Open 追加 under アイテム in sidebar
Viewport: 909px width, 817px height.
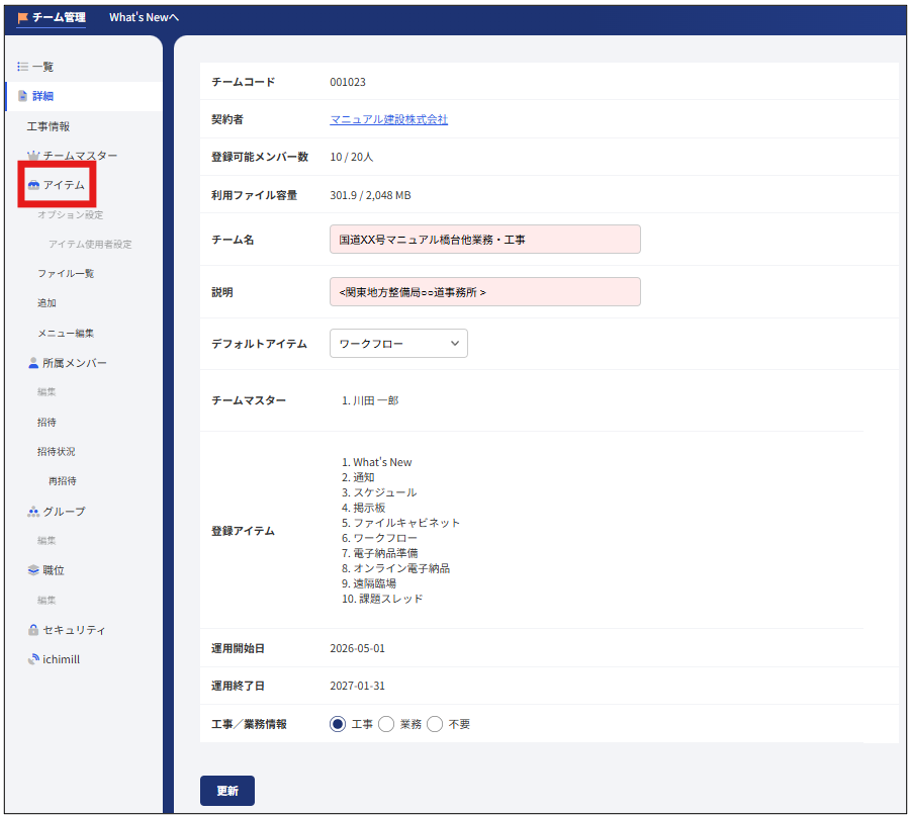46,303
